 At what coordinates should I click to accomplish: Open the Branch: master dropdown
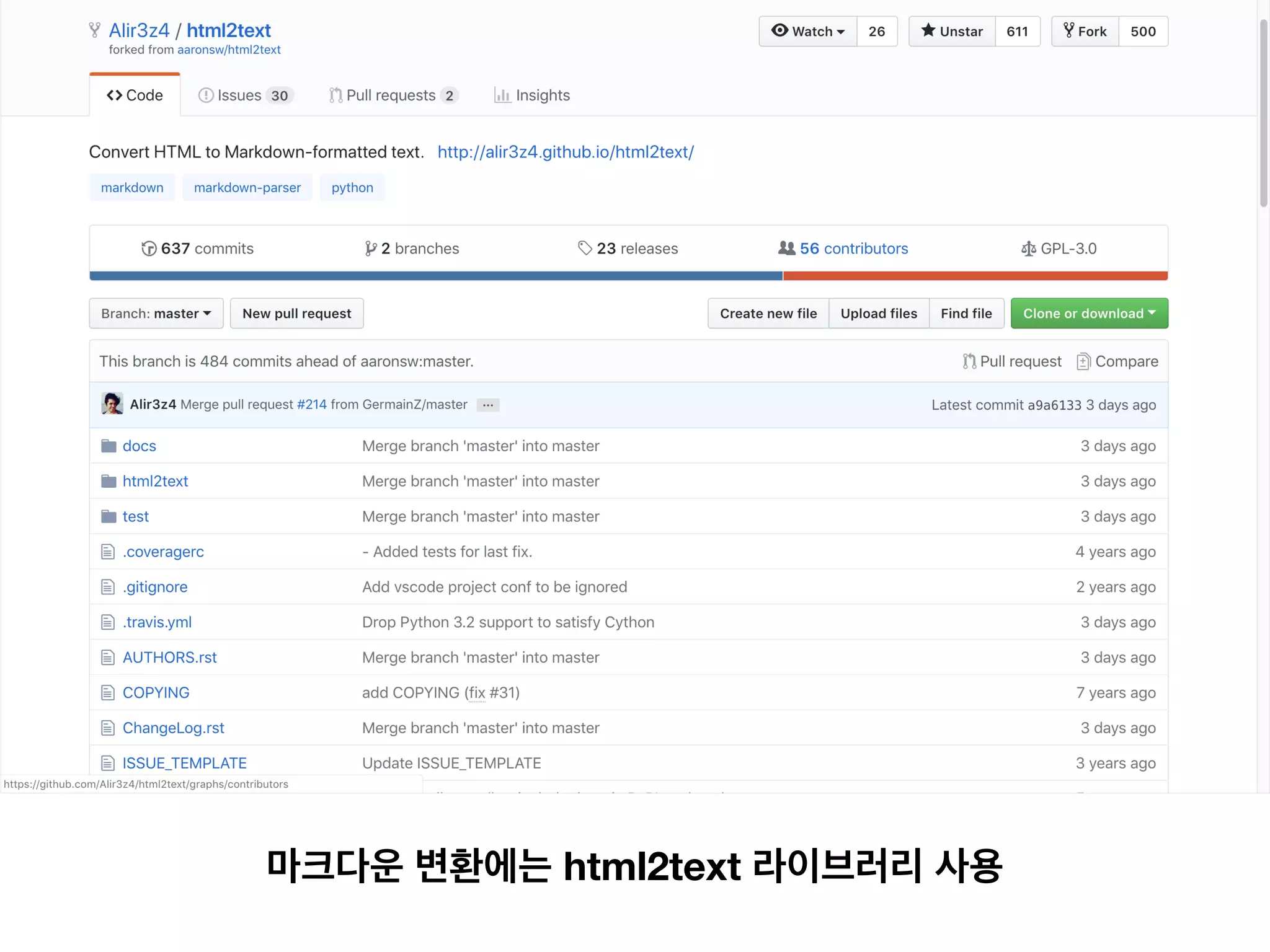pyautogui.click(x=156, y=314)
